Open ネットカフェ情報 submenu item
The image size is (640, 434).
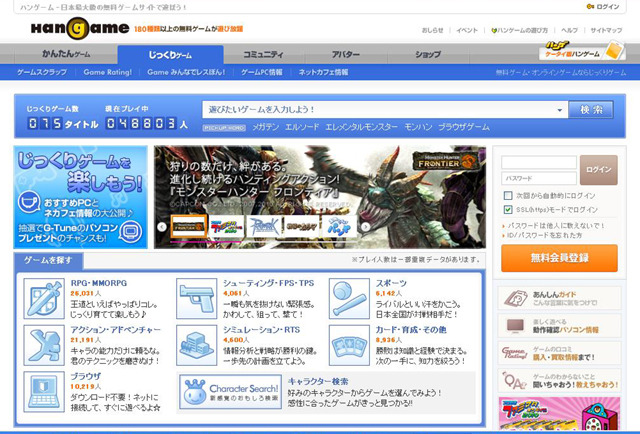[323, 72]
